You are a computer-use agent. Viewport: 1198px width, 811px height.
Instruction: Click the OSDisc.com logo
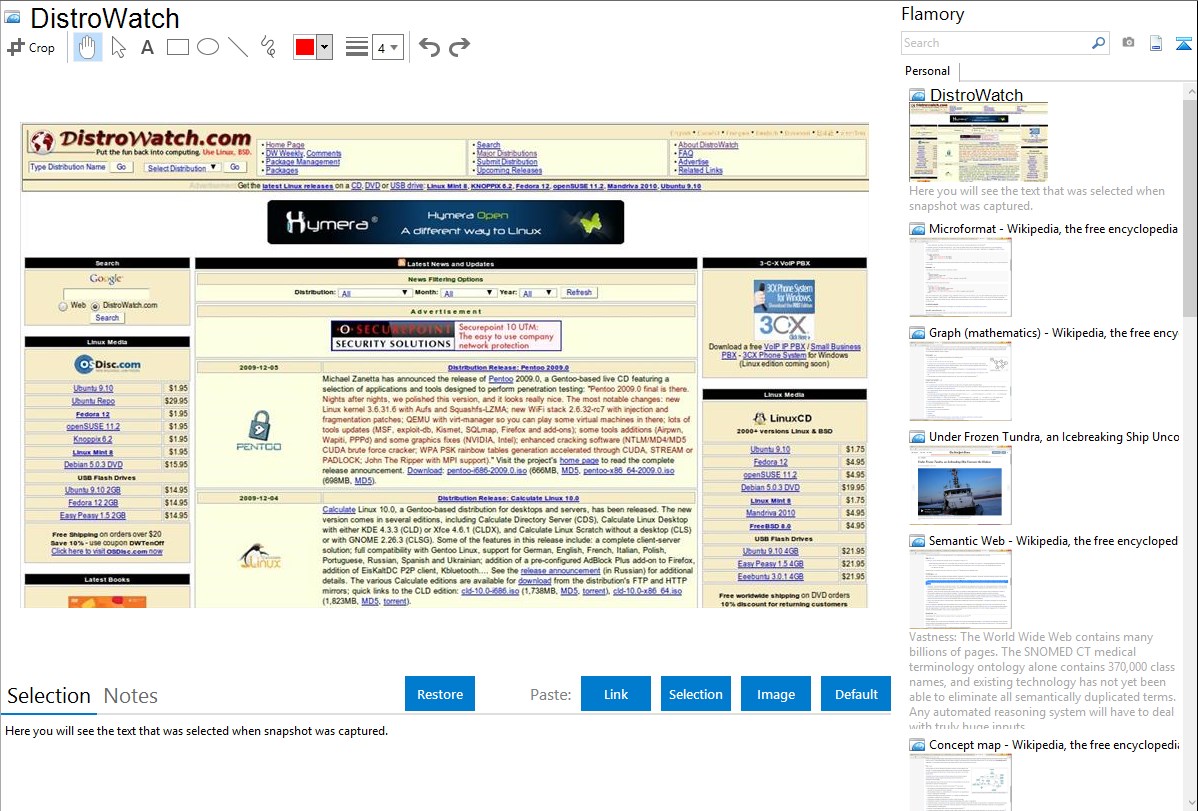click(107, 365)
